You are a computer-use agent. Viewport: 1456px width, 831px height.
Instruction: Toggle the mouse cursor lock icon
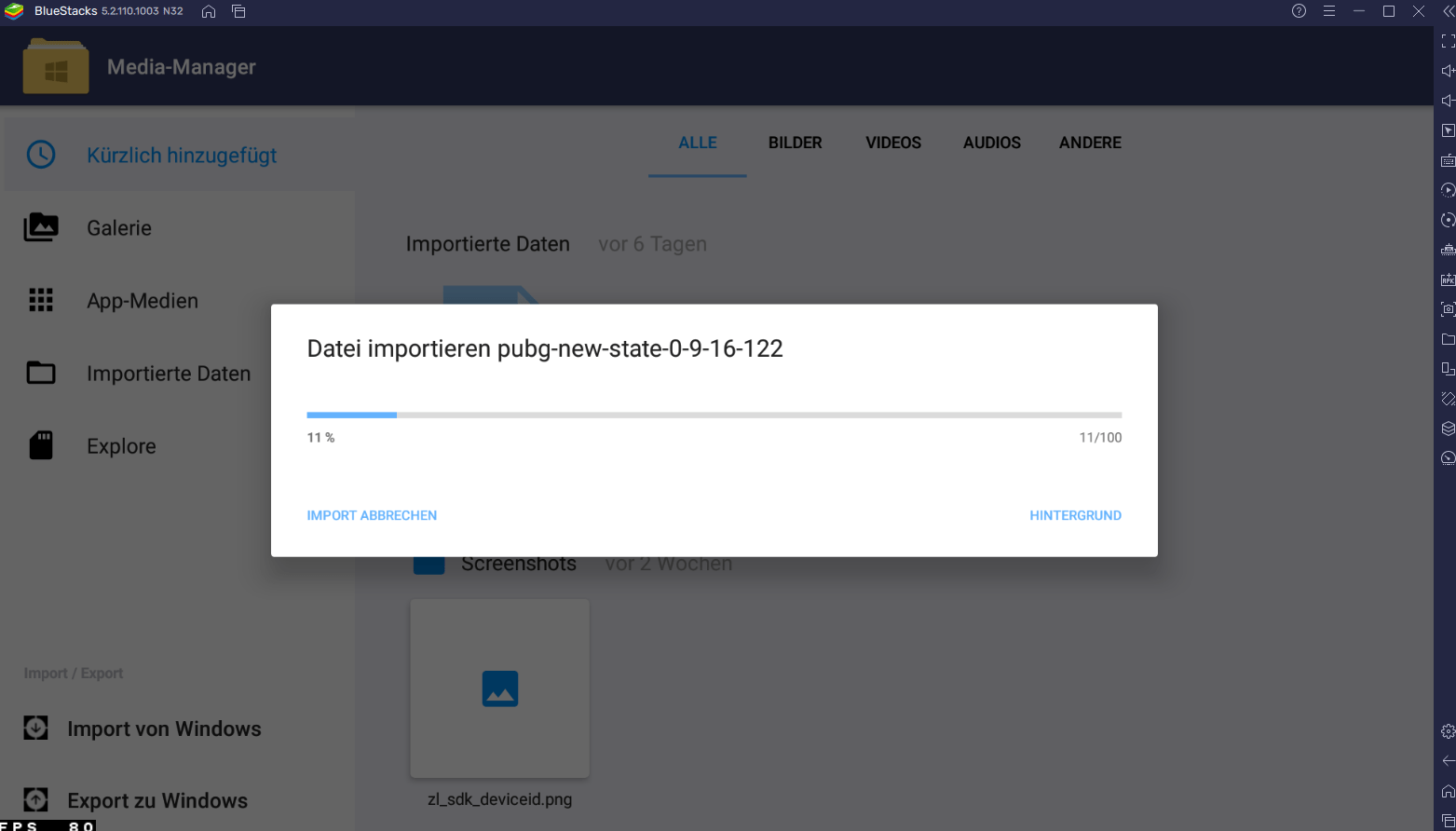tap(1448, 130)
